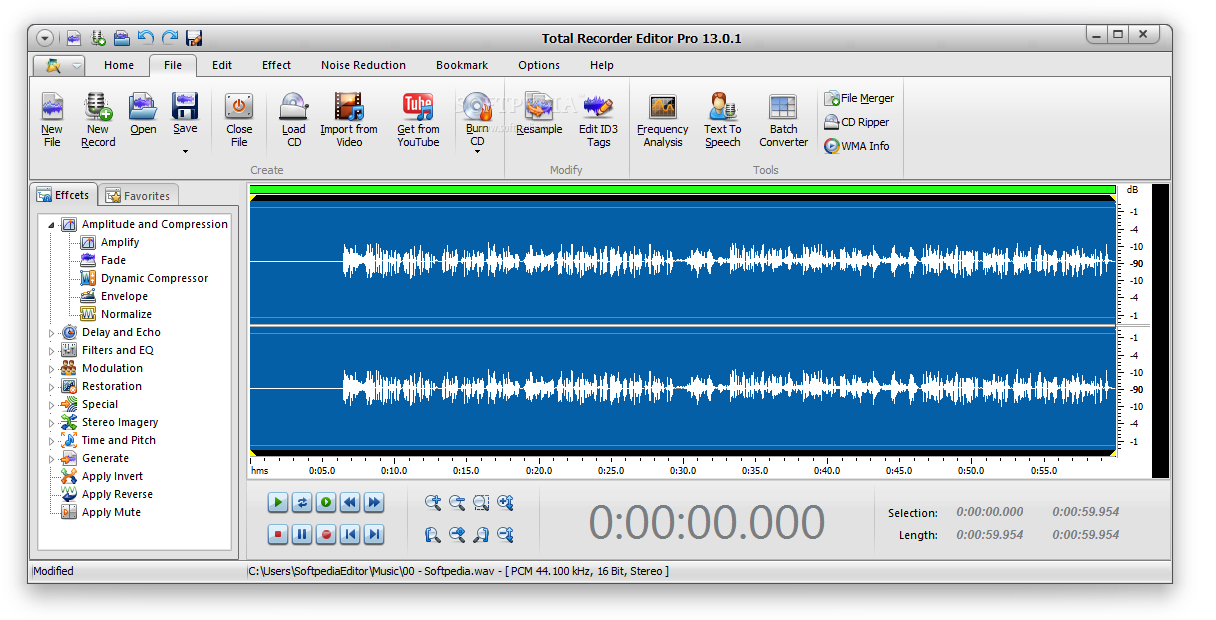Click the Skip to End button
Image resolution: width=1216 pixels, height=620 pixels.
click(374, 535)
